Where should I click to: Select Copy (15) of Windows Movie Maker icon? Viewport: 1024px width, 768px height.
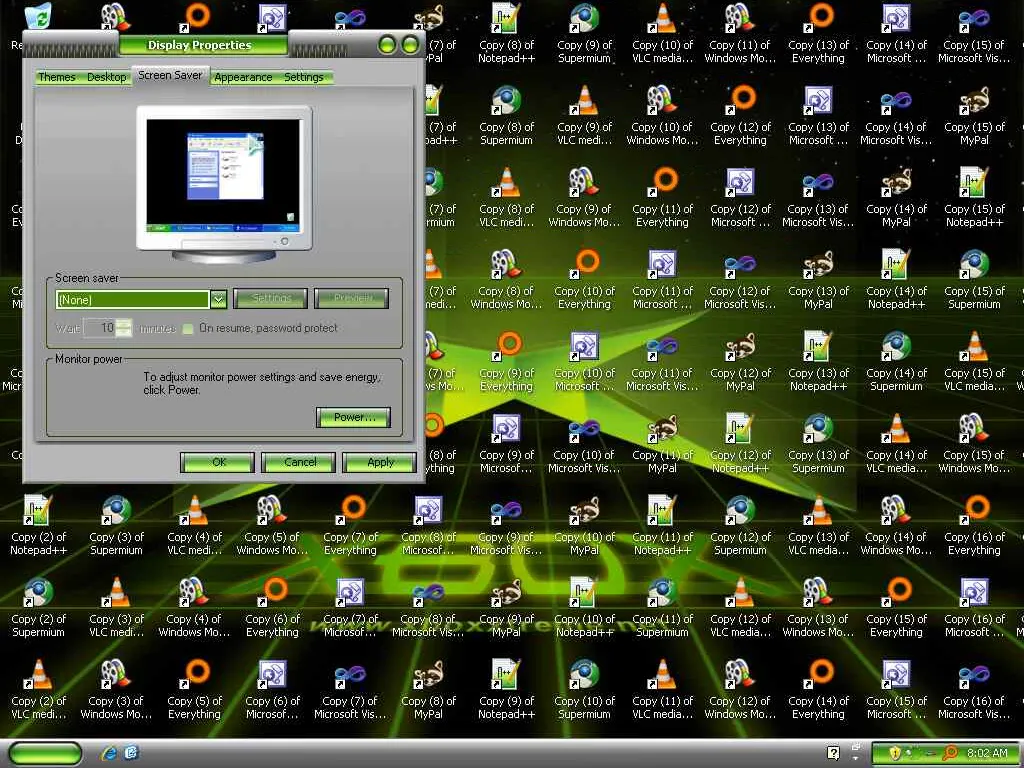point(974,428)
